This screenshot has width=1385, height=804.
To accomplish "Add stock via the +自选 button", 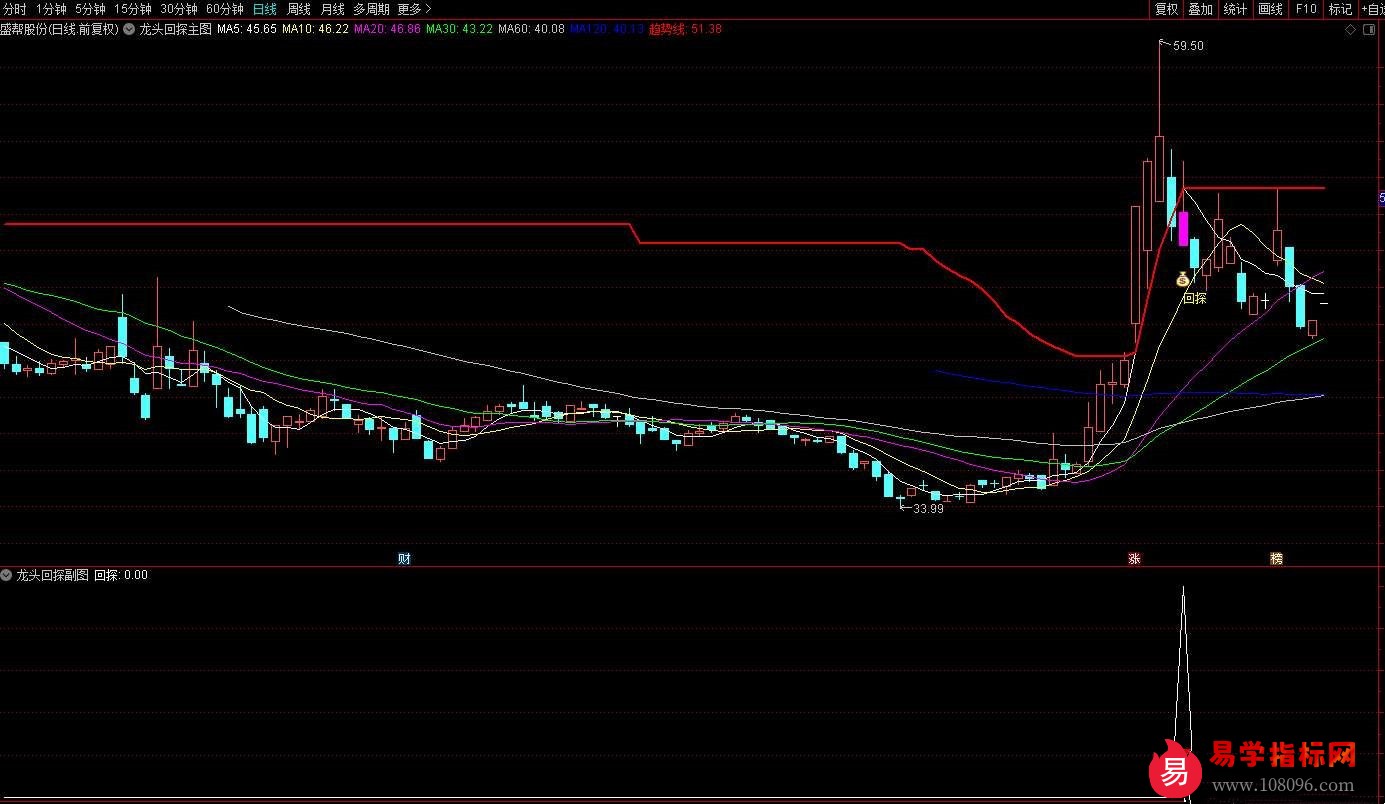I will point(1372,9).
